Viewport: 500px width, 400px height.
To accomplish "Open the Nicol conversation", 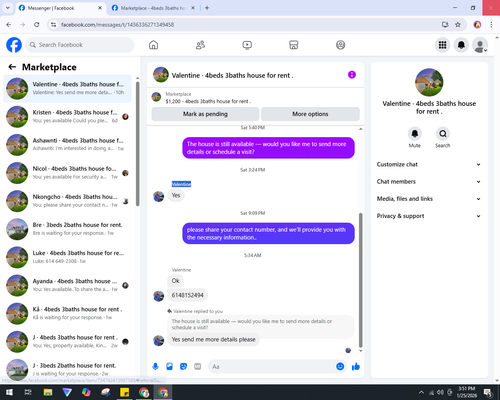I will pos(68,173).
